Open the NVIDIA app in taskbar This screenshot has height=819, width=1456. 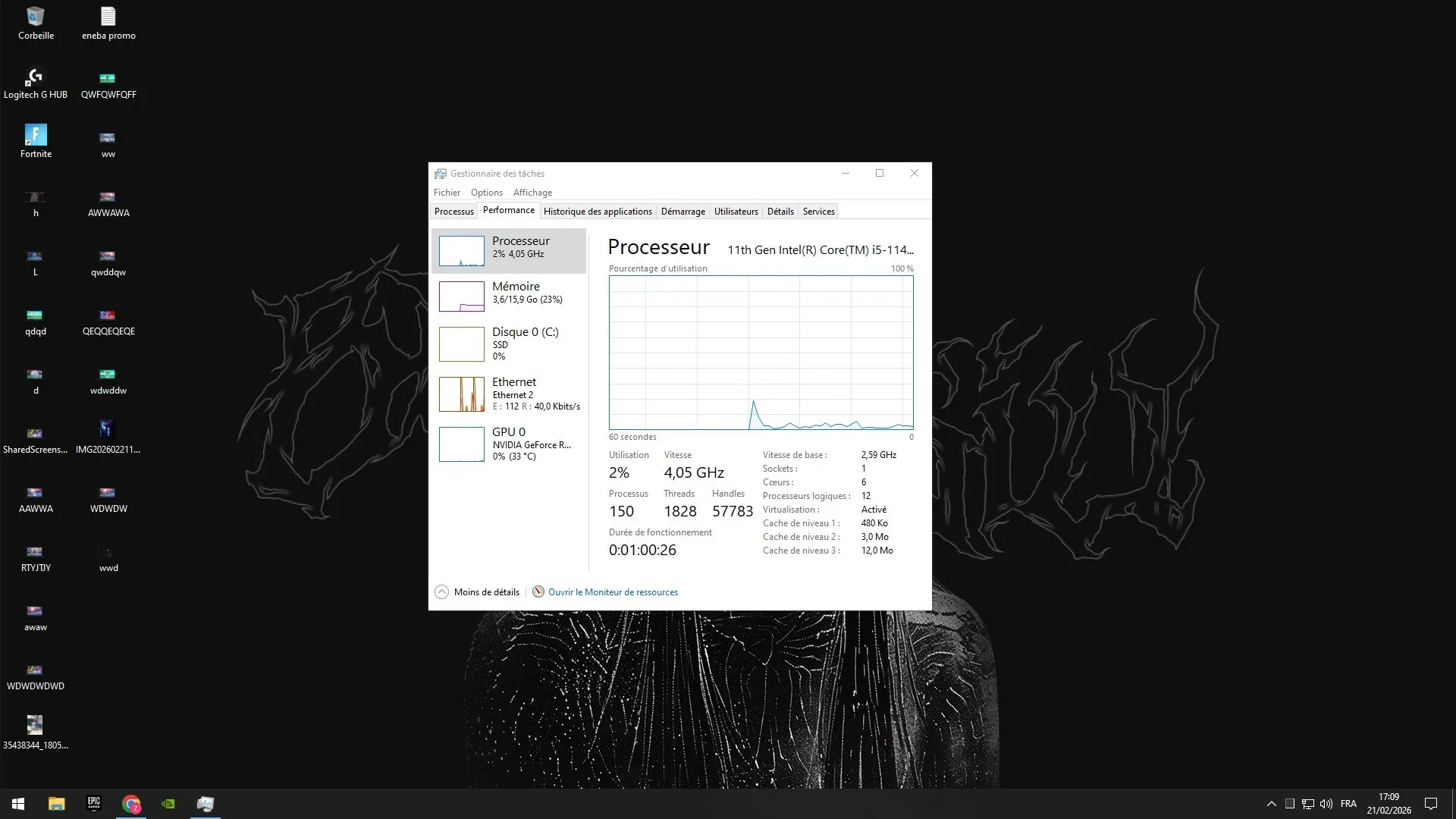168,804
